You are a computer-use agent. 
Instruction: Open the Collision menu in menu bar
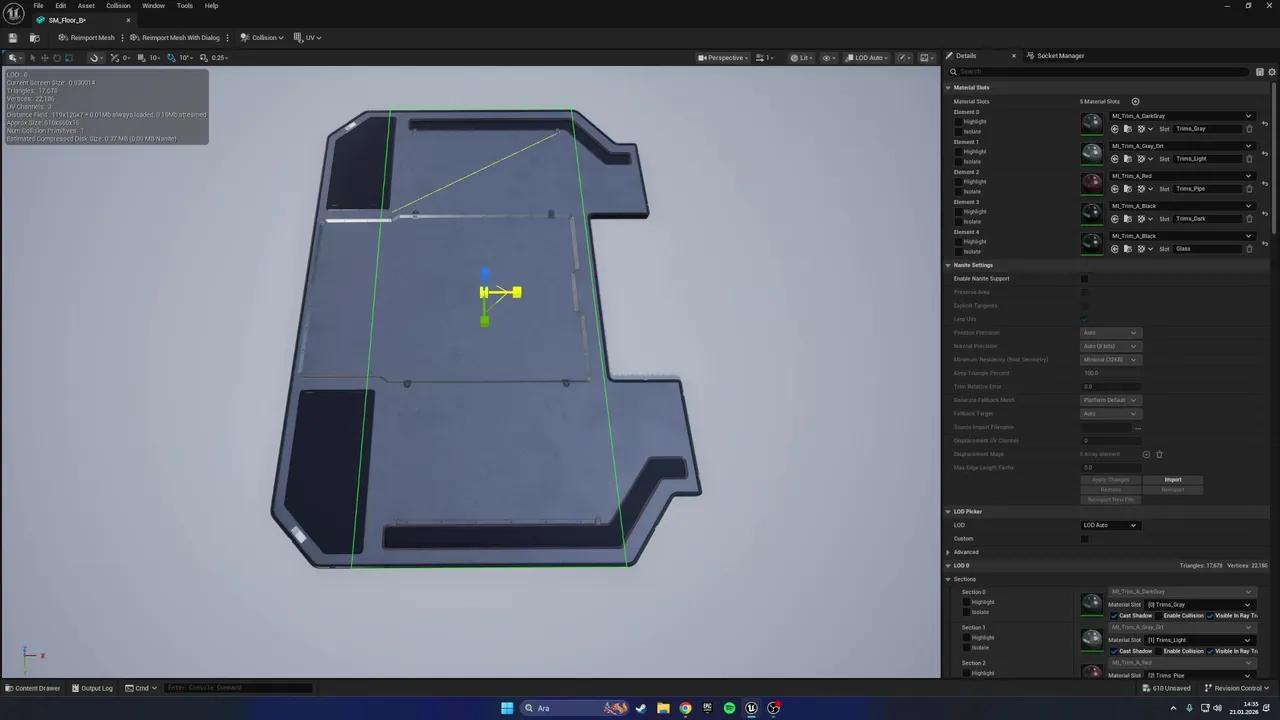[118, 6]
